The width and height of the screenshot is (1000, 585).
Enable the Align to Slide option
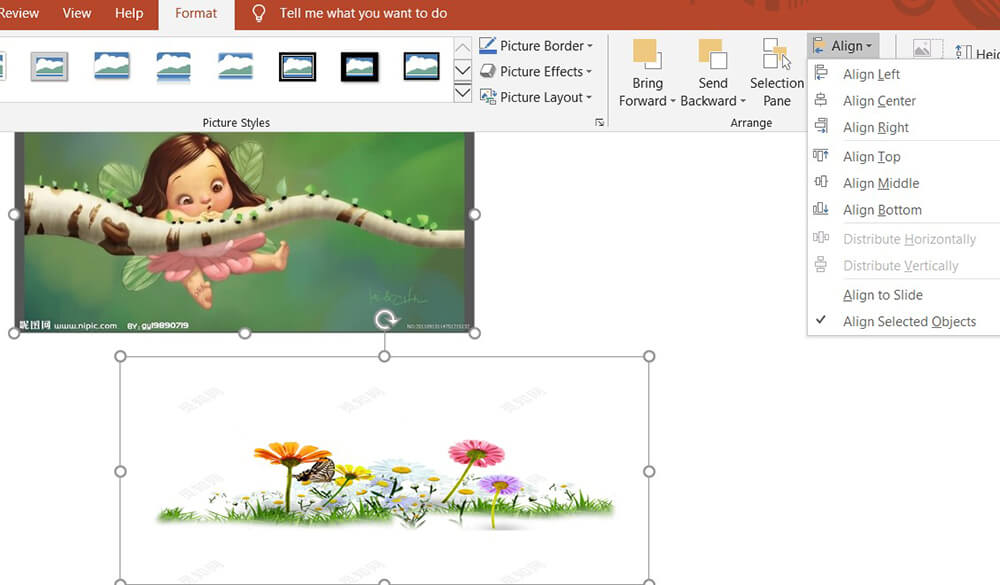coord(882,295)
